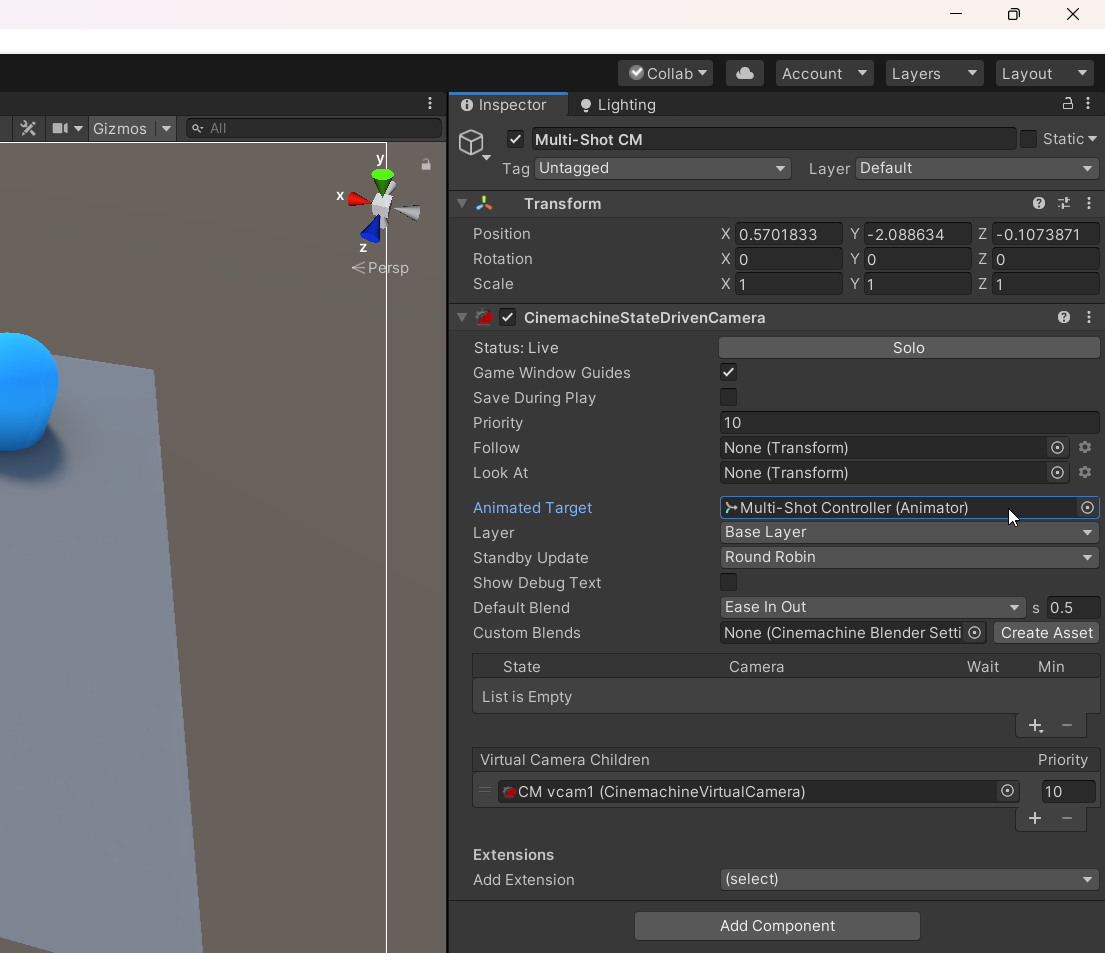Click the CinemachineStateDrivenCamera component icon
The width and height of the screenshot is (1105, 953).
pos(485,317)
